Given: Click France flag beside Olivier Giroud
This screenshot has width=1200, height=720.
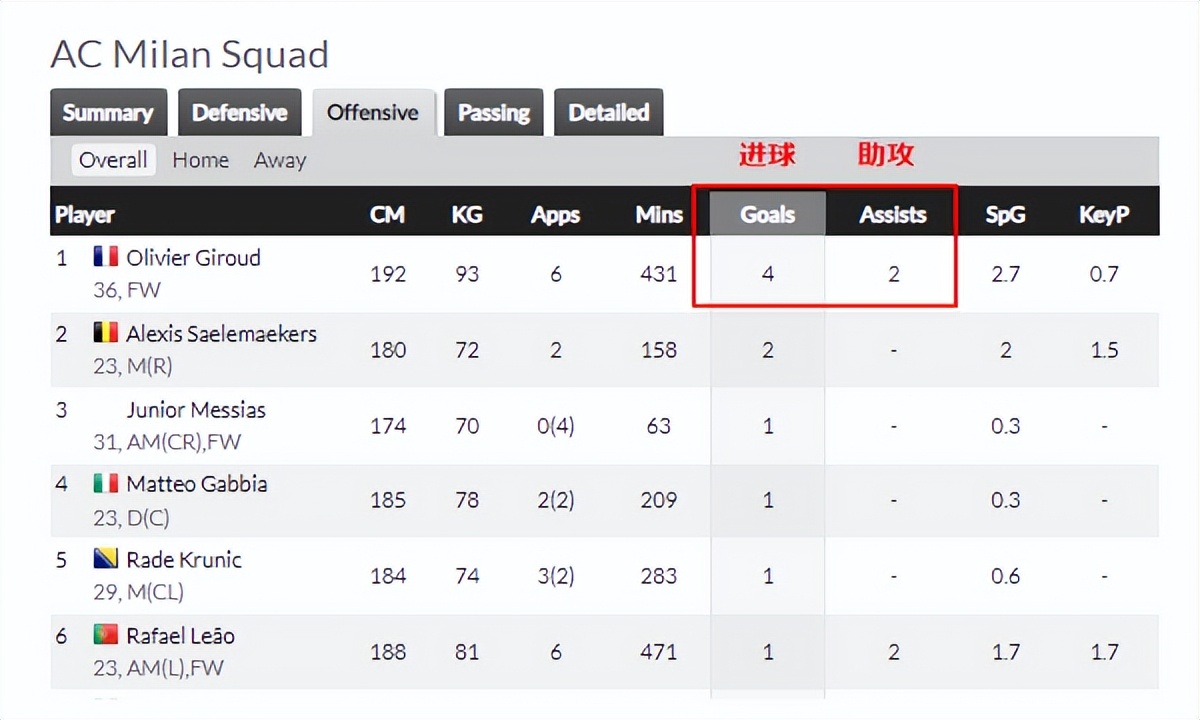Looking at the screenshot, I should coord(106,257).
